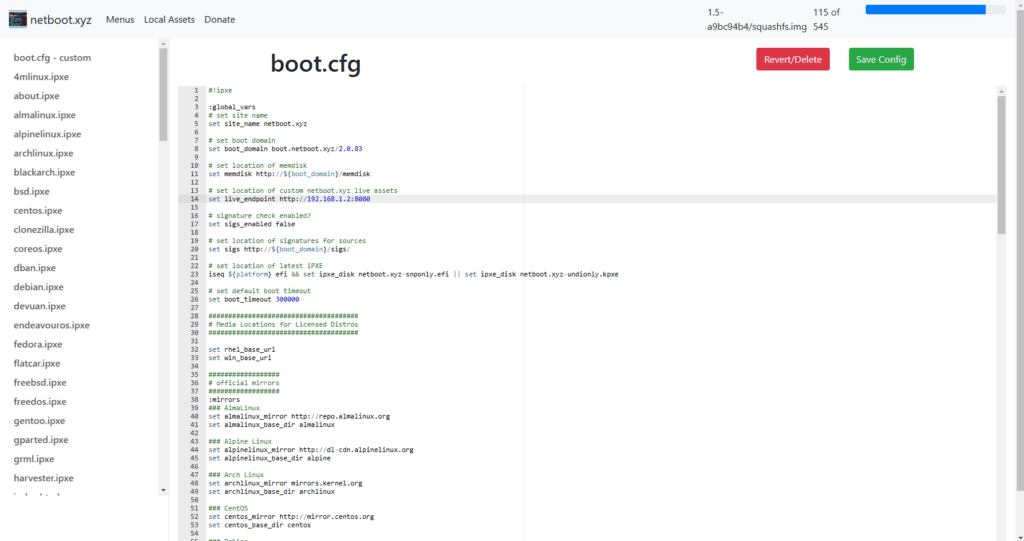
Task: Open gentoo.ipxe in the file list
Action: 39,421
